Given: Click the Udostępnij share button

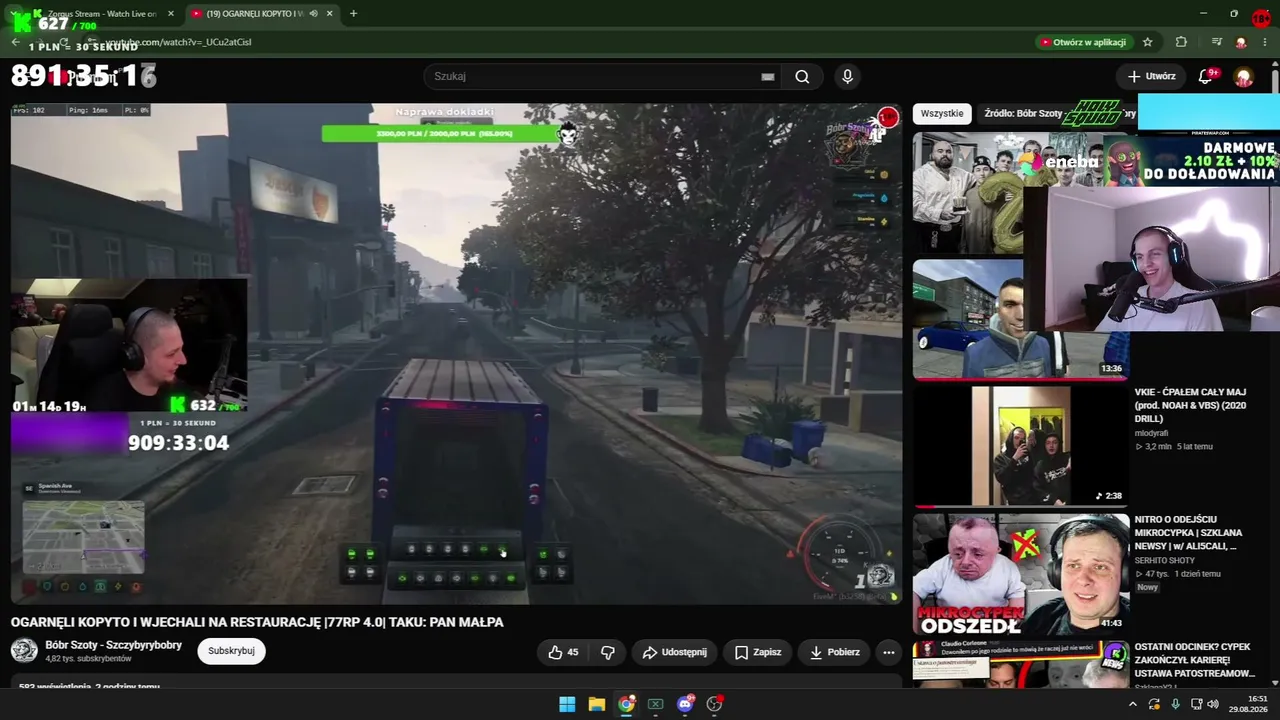Looking at the screenshot, I should [x=674, y=652].
